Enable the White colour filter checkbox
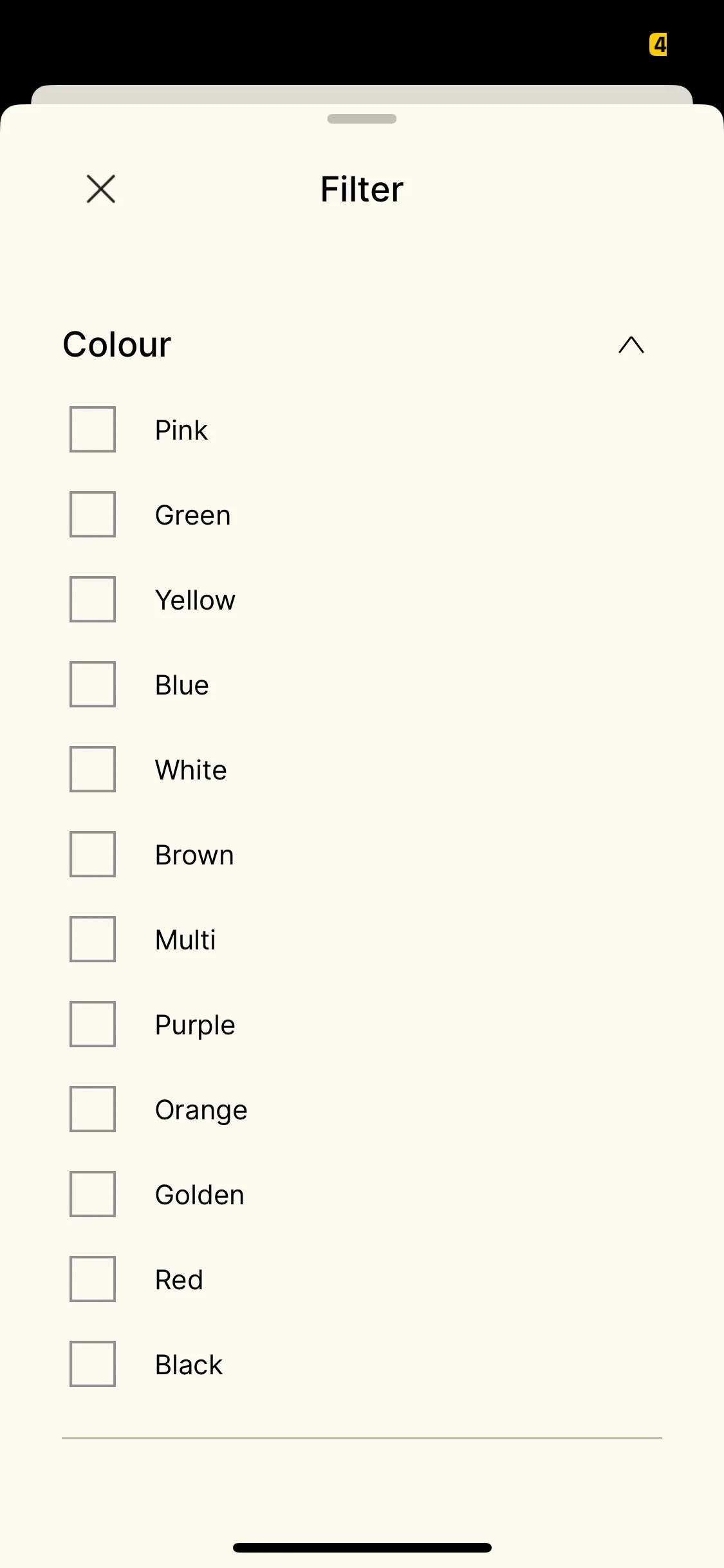 click(x=93, y=769)
